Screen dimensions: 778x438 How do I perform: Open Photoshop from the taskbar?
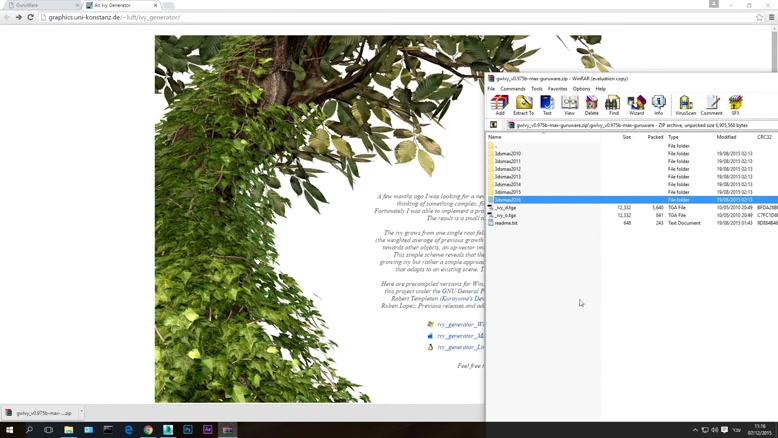188,430
